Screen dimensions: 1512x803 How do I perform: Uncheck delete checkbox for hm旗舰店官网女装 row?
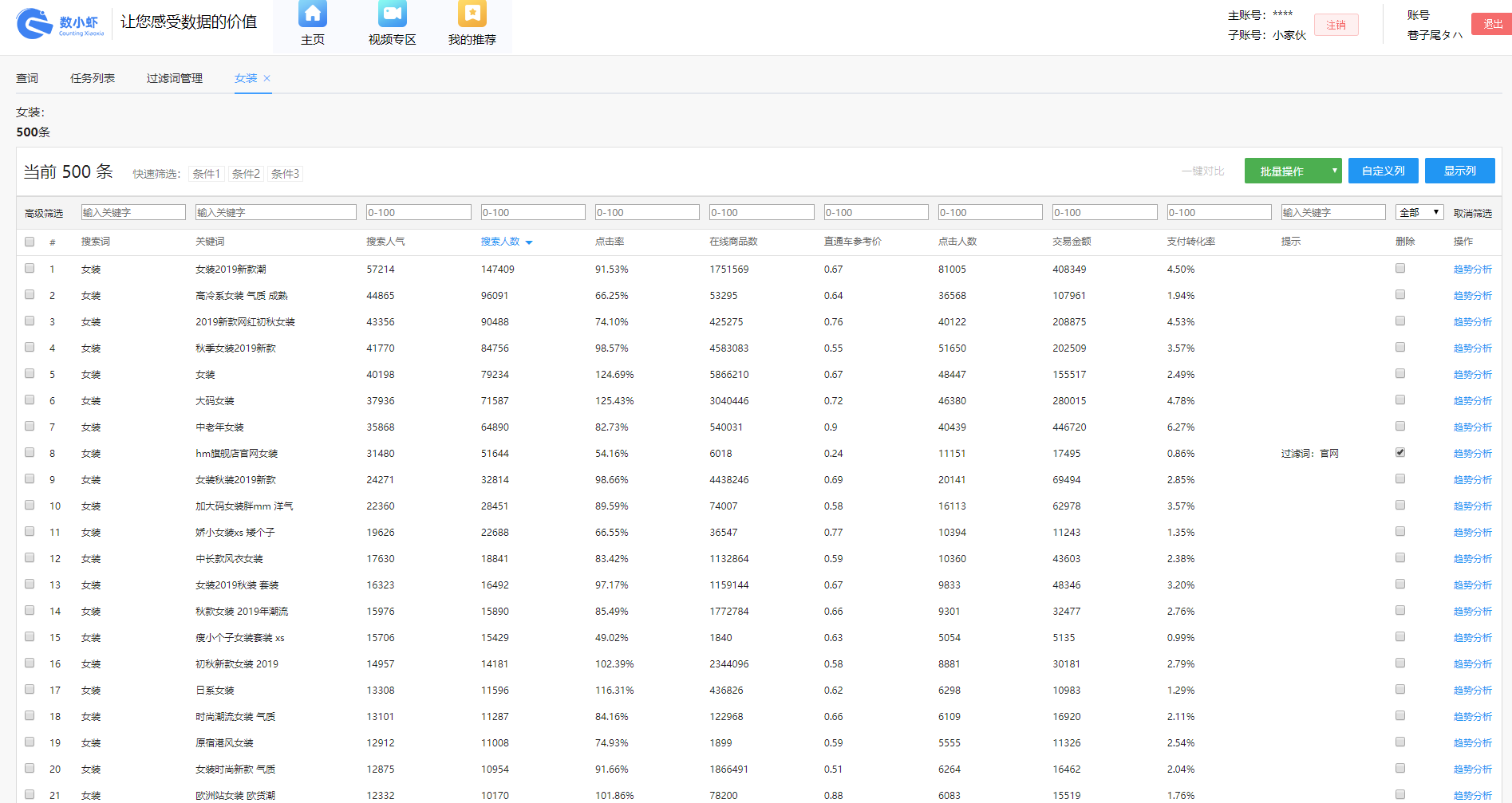pyautogui.click(x=1400, y=452)
